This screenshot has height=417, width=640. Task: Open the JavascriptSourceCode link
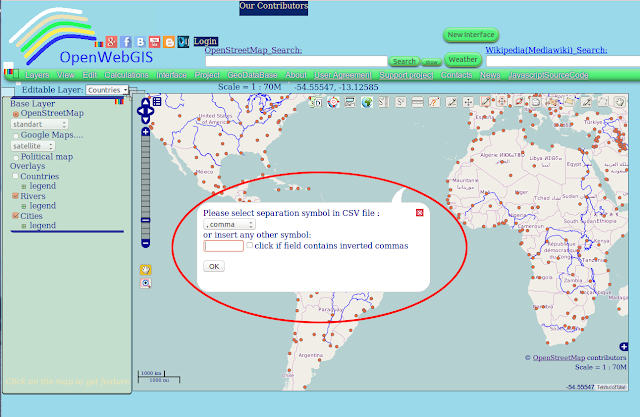pos(548,75)
